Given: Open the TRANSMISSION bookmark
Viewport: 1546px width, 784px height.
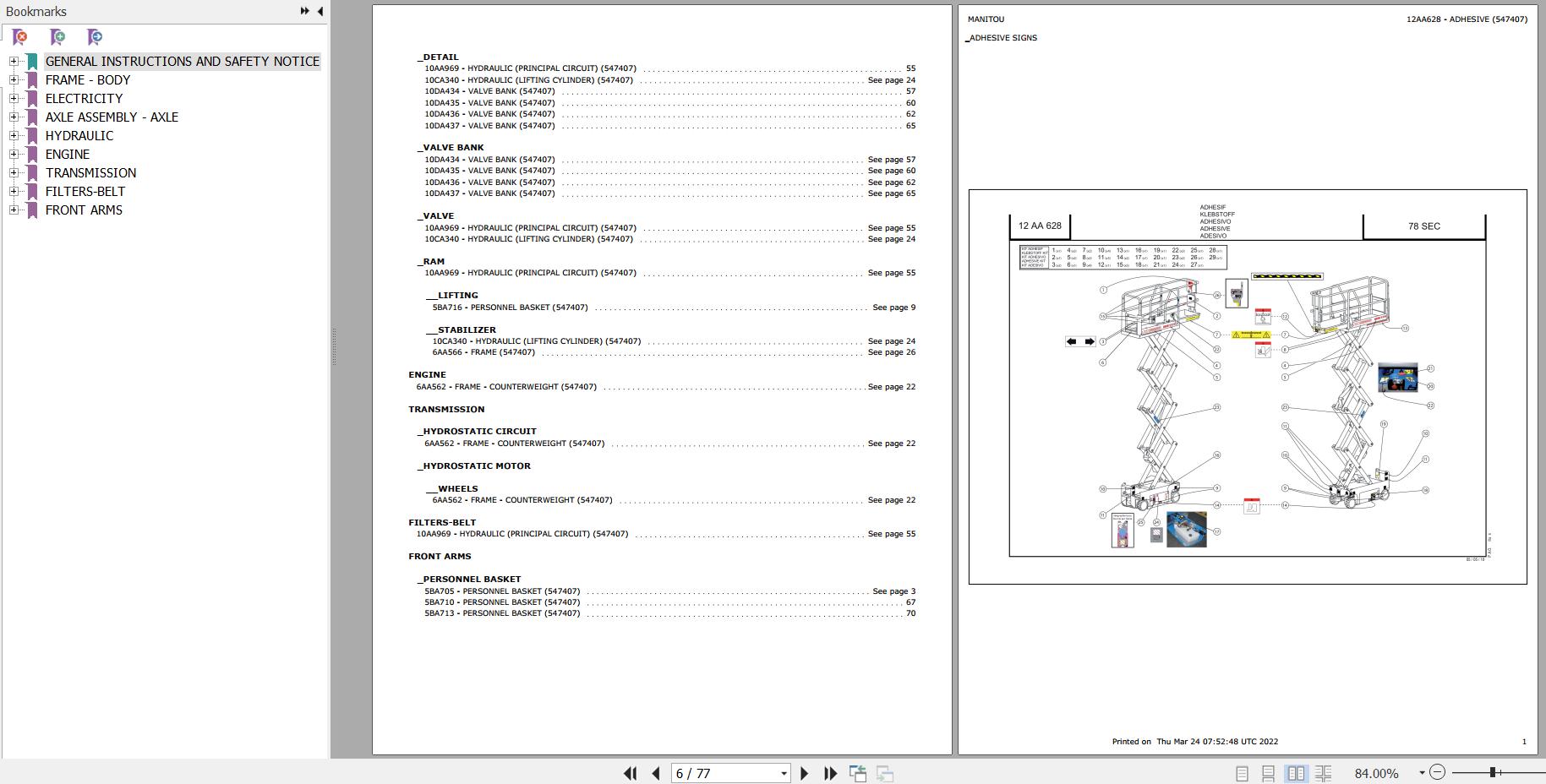Looking at the screenshot, I should [90, 172].
